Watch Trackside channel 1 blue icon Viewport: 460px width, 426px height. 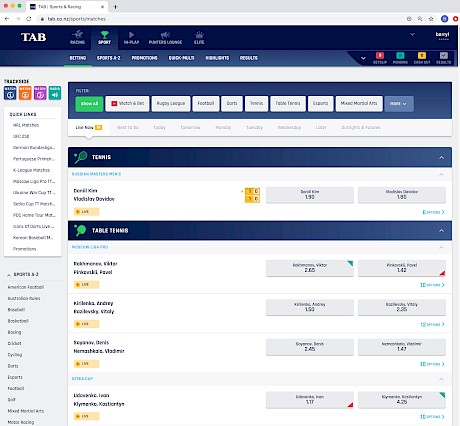pos(10,93)
